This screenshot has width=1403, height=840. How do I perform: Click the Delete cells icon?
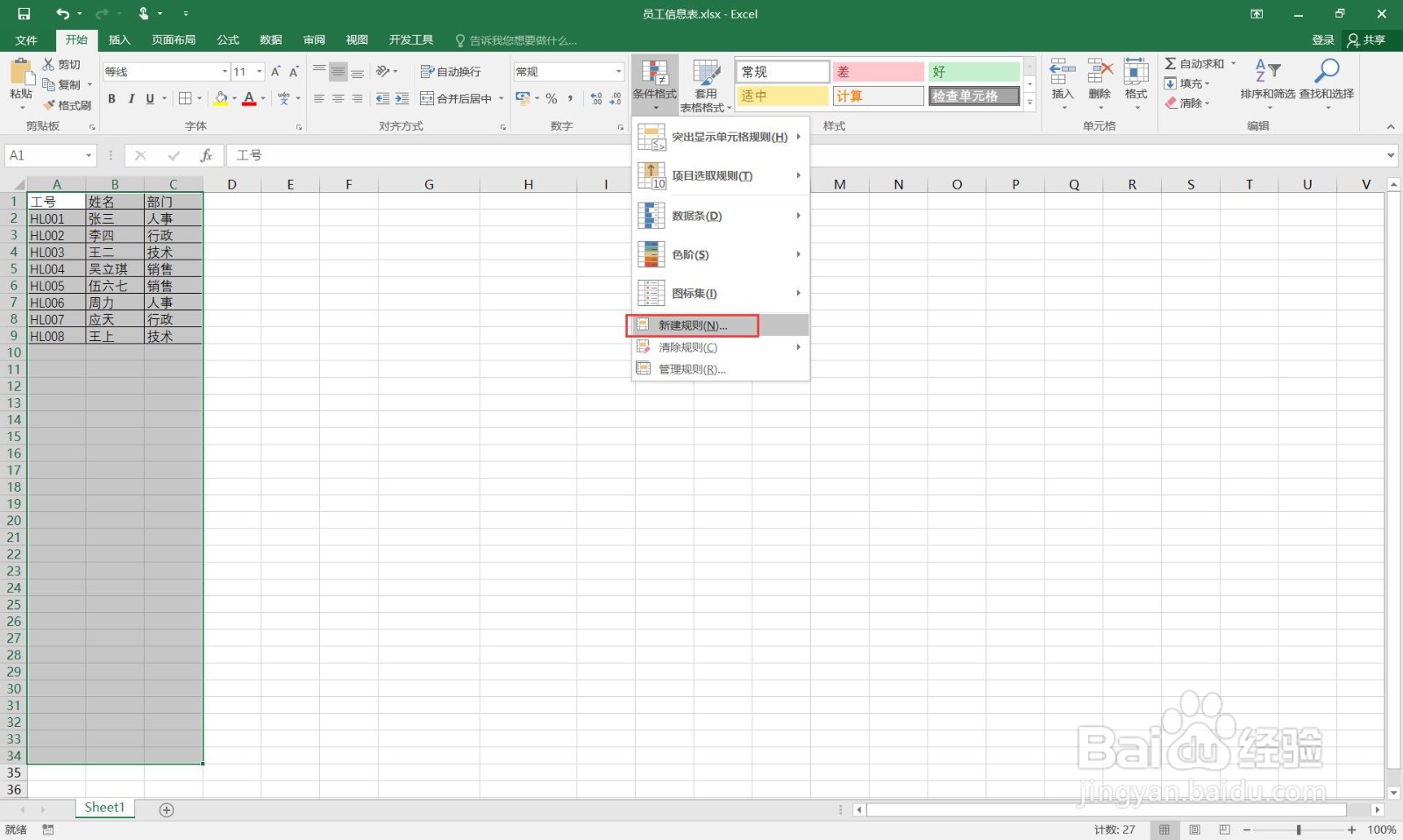(1100, 71)
